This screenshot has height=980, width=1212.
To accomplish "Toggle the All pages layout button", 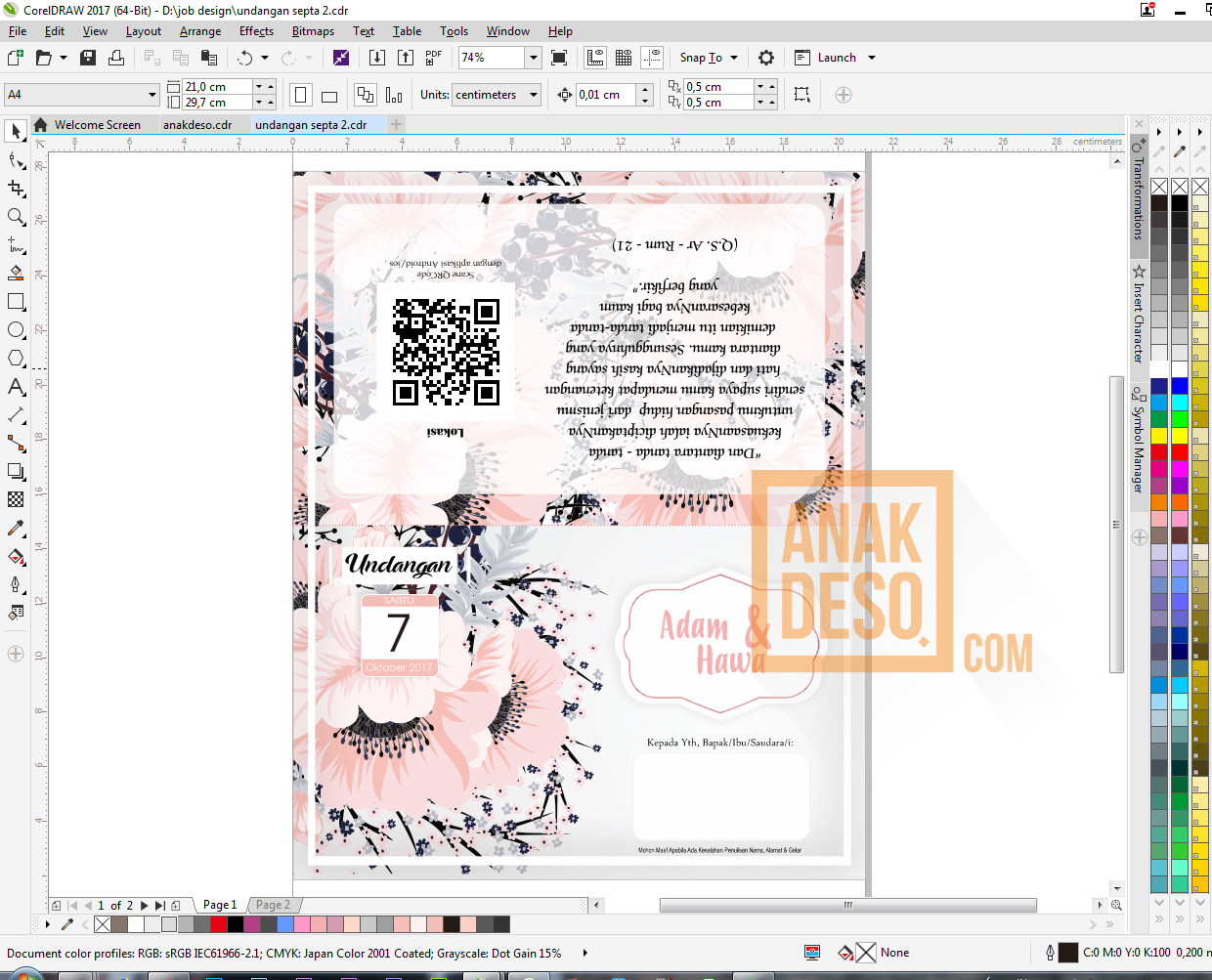I will point(366,95).
